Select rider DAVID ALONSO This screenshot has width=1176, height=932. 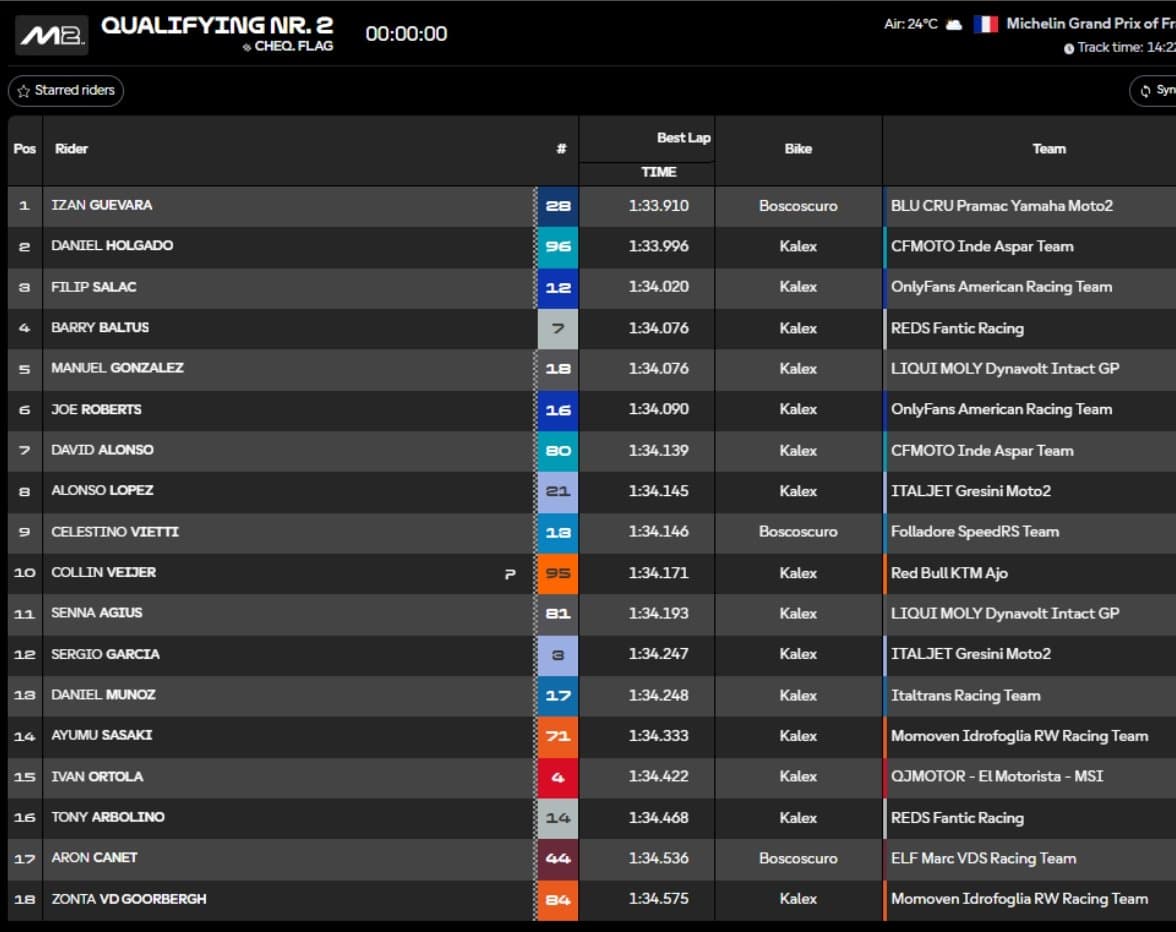(102, 449)
